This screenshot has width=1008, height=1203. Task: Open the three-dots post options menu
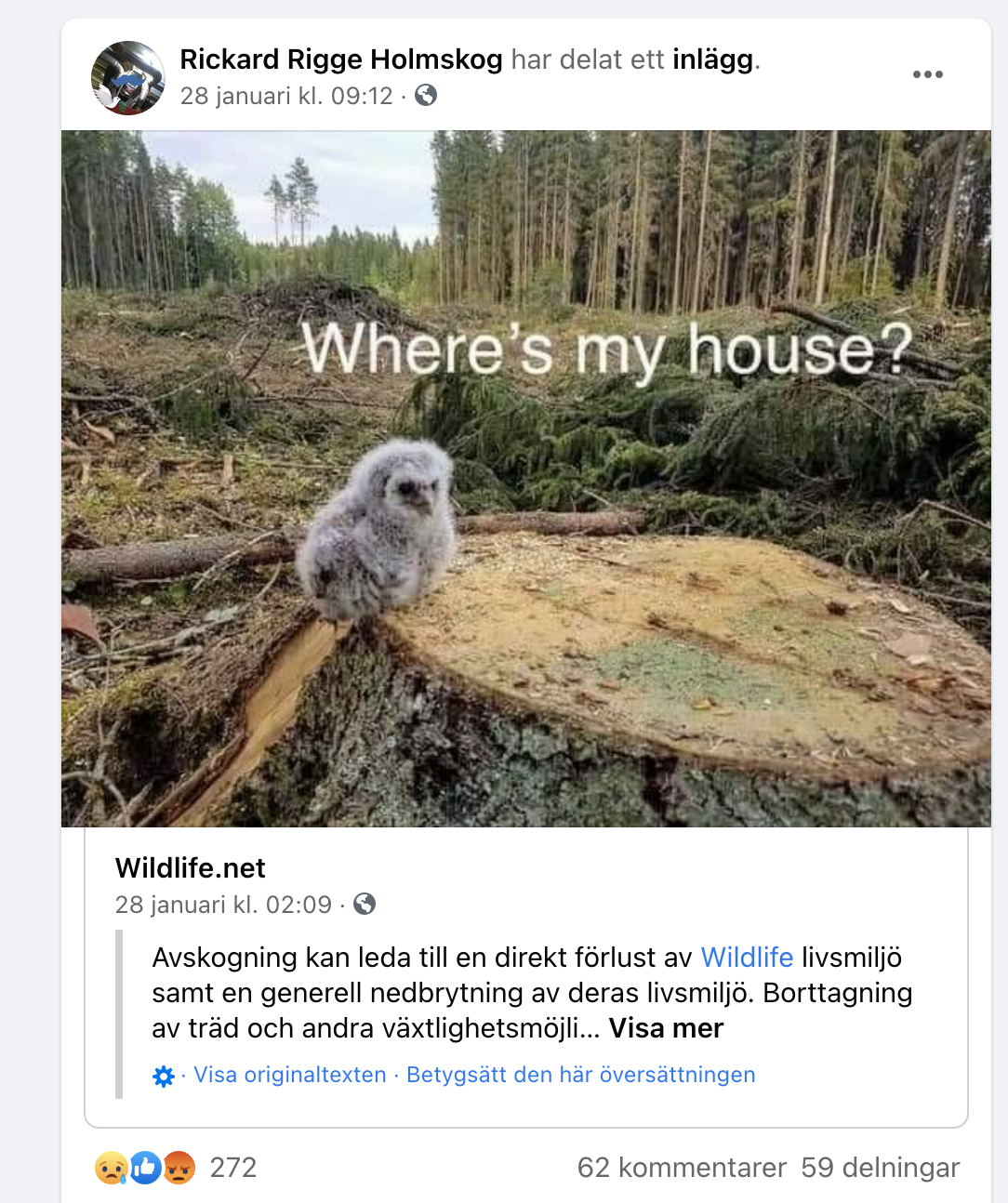point(927,74)
